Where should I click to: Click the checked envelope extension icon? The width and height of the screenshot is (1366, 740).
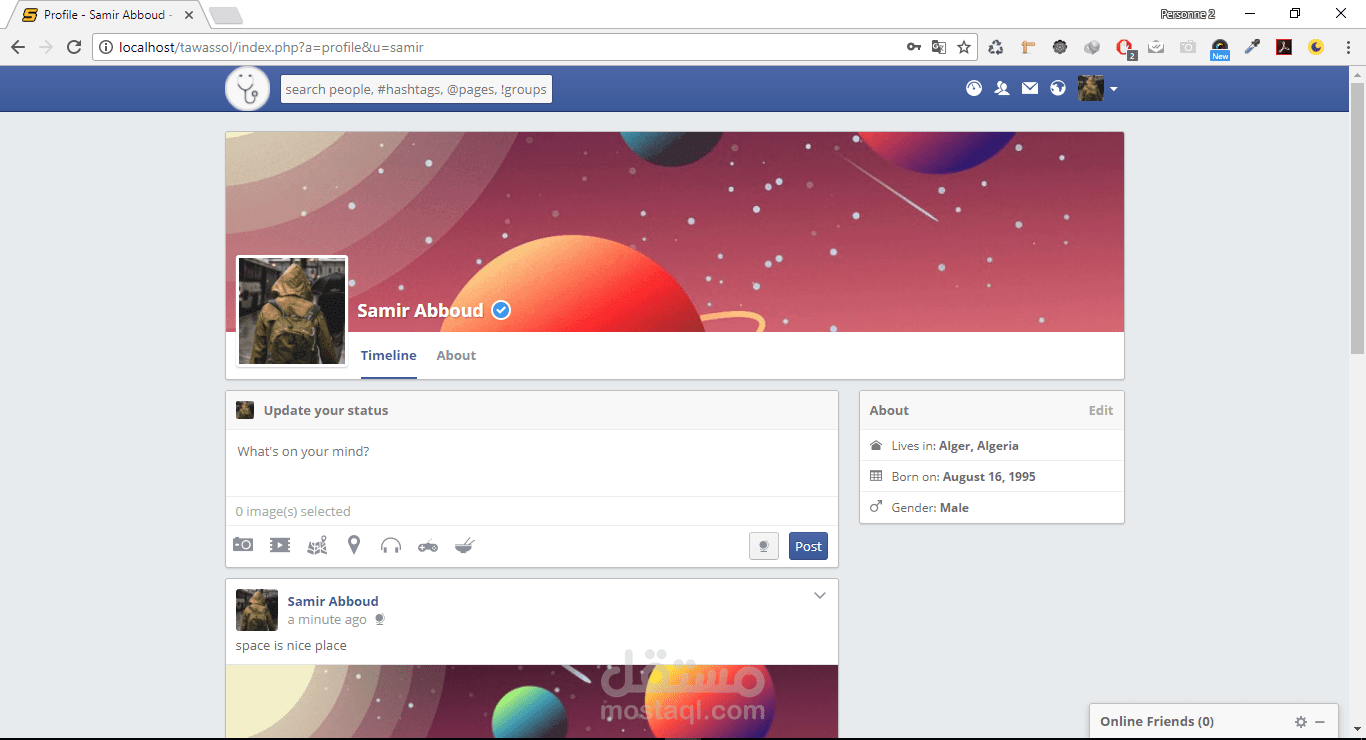pos(1156,47)
